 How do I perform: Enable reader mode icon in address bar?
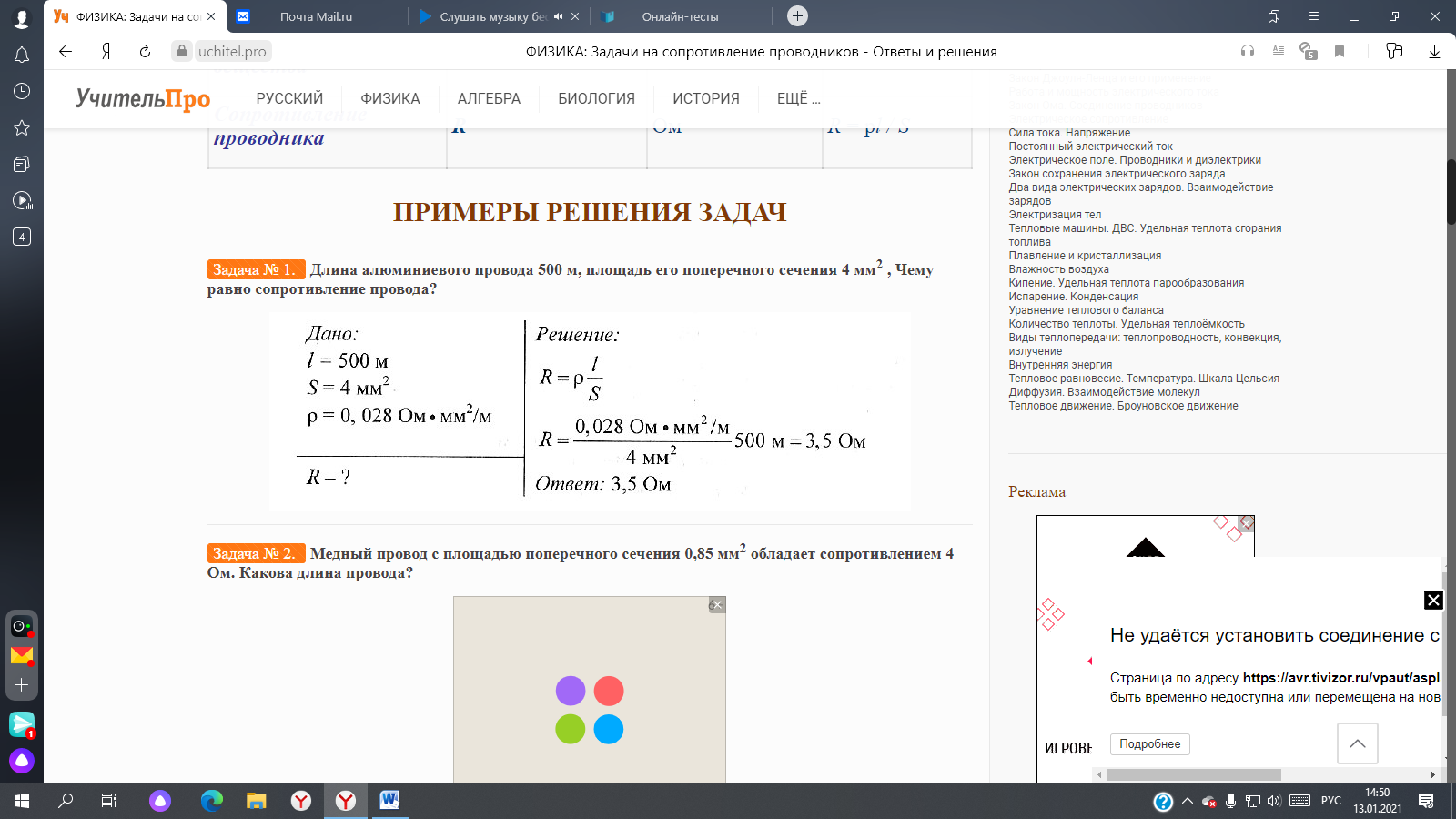click(x=1279, y=52)
